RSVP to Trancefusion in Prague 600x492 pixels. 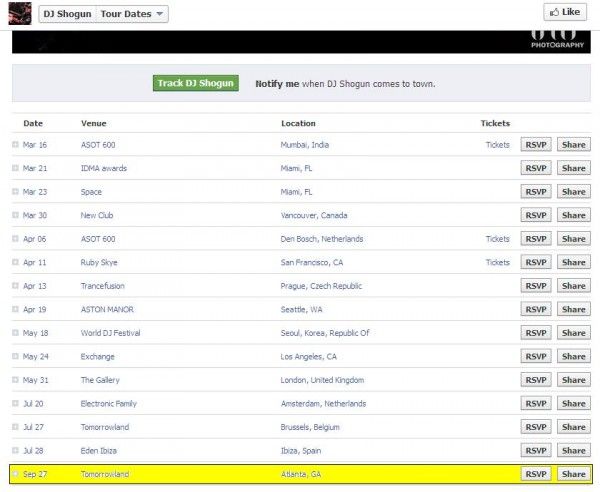(x=536, y=286)
